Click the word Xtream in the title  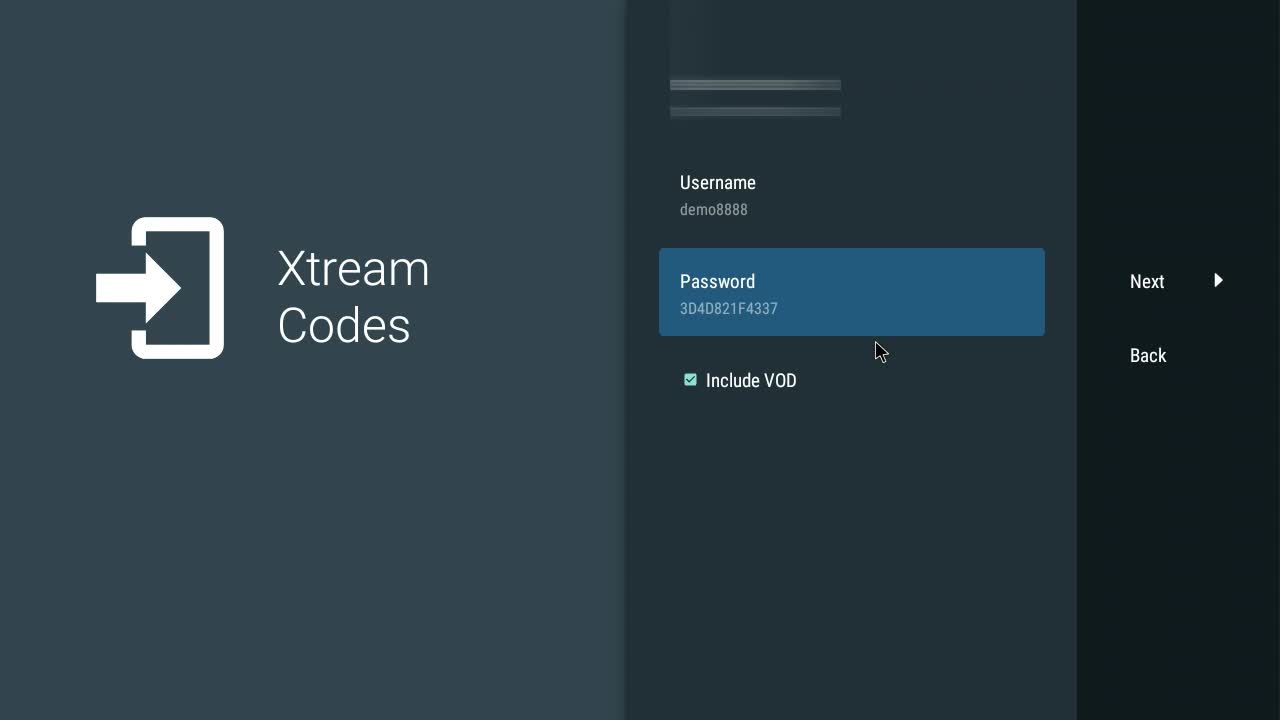click(x=353, y=269)
